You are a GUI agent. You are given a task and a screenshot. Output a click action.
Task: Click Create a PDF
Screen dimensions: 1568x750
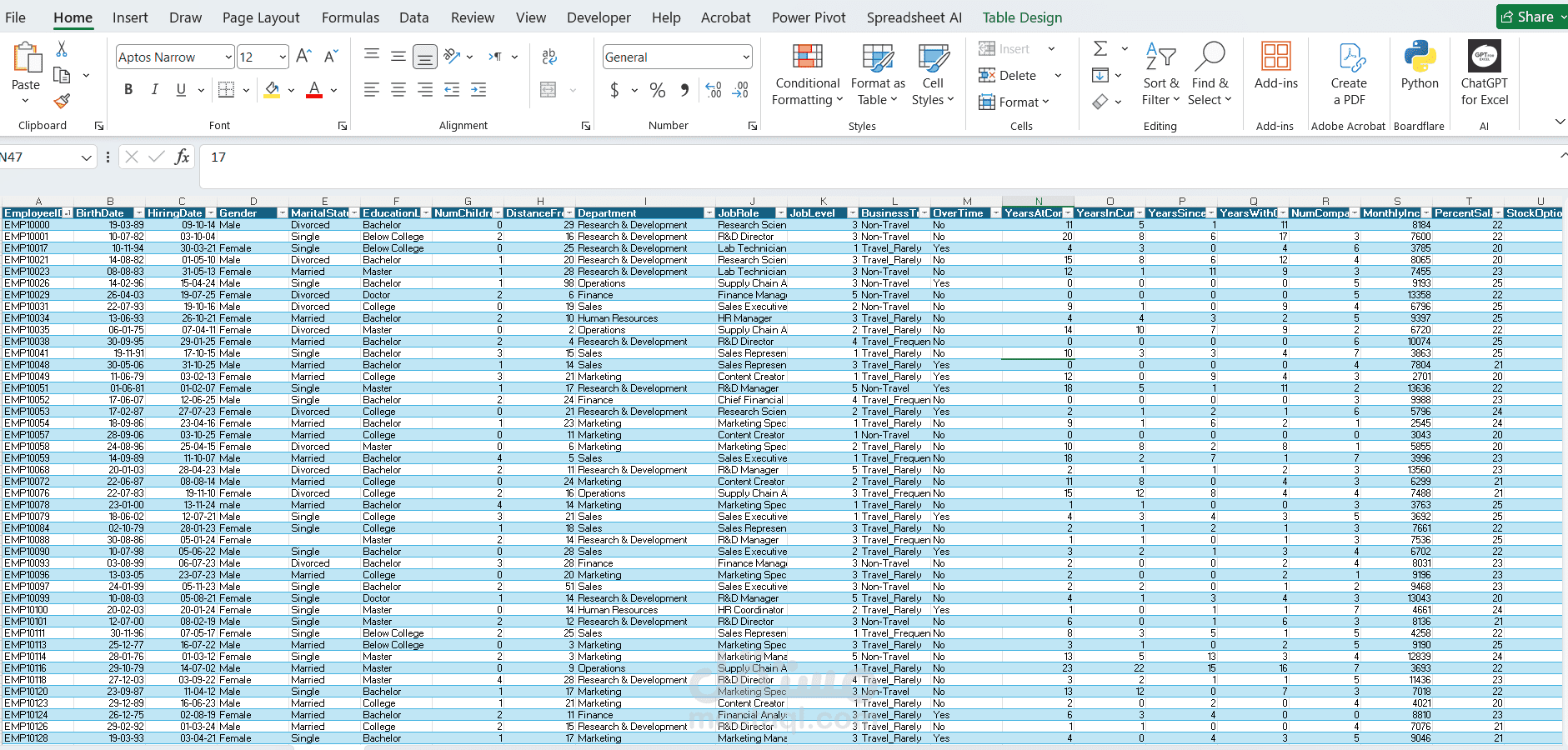1349,75
